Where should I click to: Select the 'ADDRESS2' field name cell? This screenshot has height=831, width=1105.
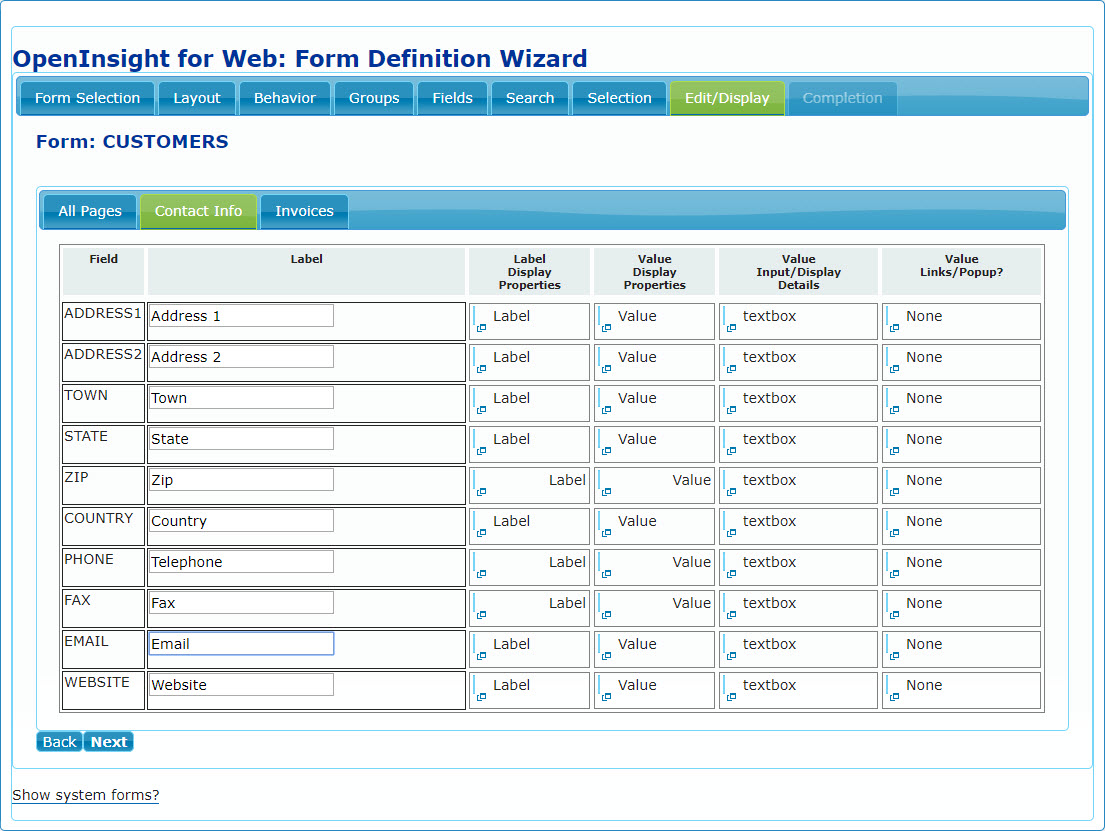104,362
